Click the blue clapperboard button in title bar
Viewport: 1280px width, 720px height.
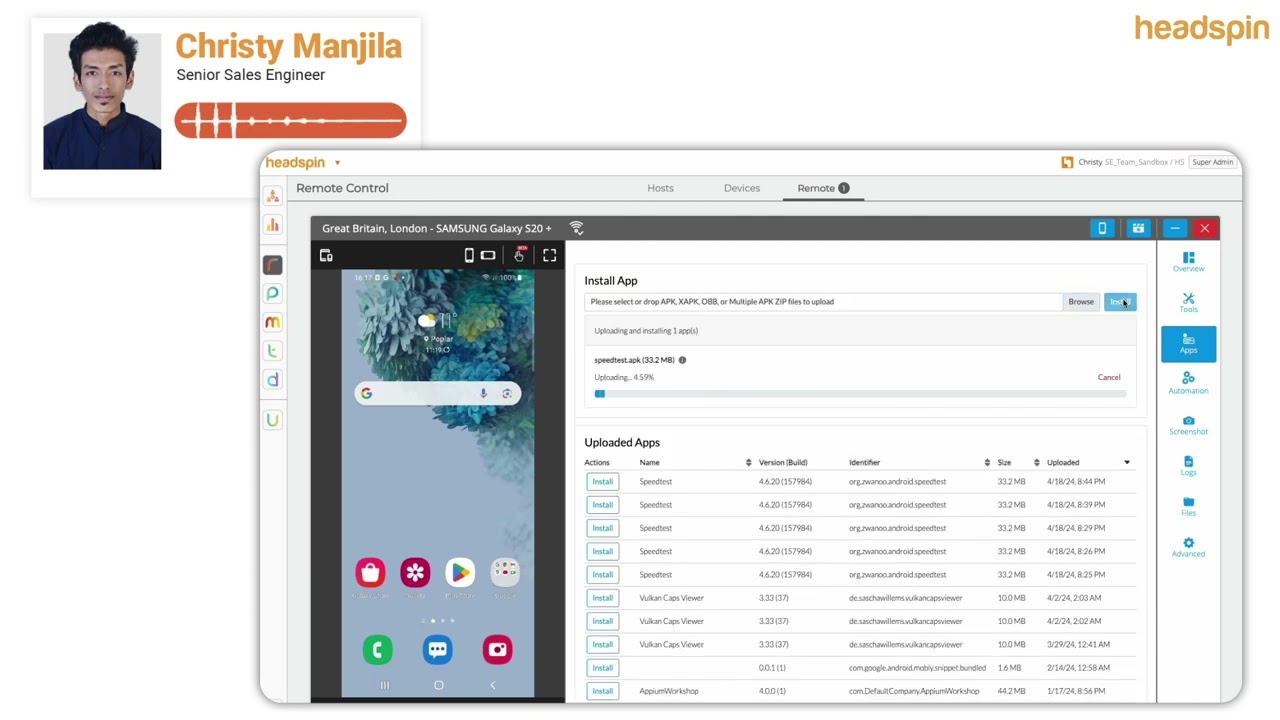pyautogui.click(x=1138, y=228)
